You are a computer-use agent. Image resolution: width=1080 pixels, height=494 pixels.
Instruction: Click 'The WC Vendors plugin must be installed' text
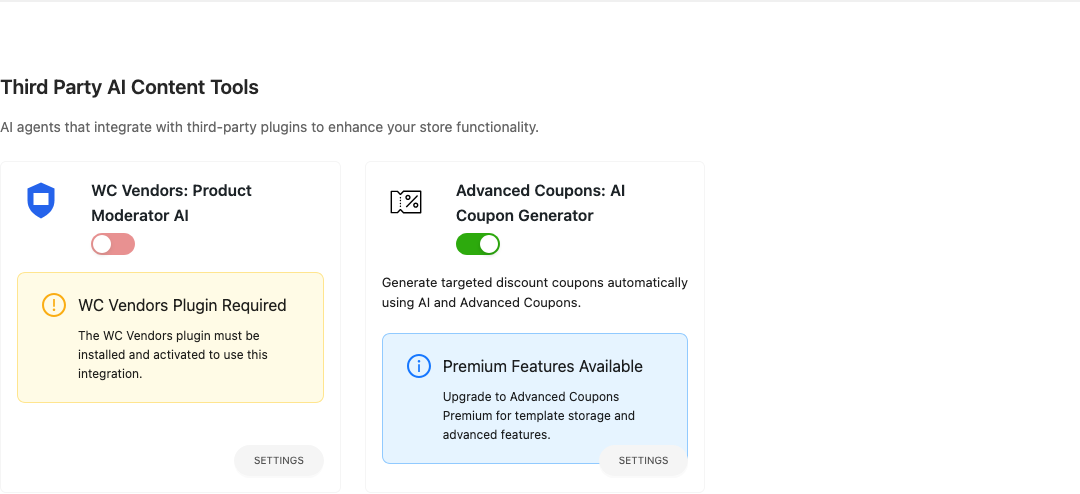pyautogui.click(x=173, y=355)
